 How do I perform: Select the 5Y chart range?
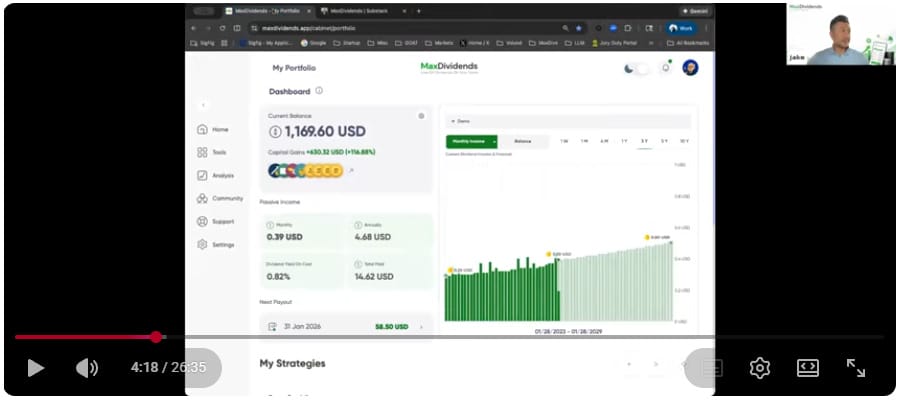coord(664,142)
